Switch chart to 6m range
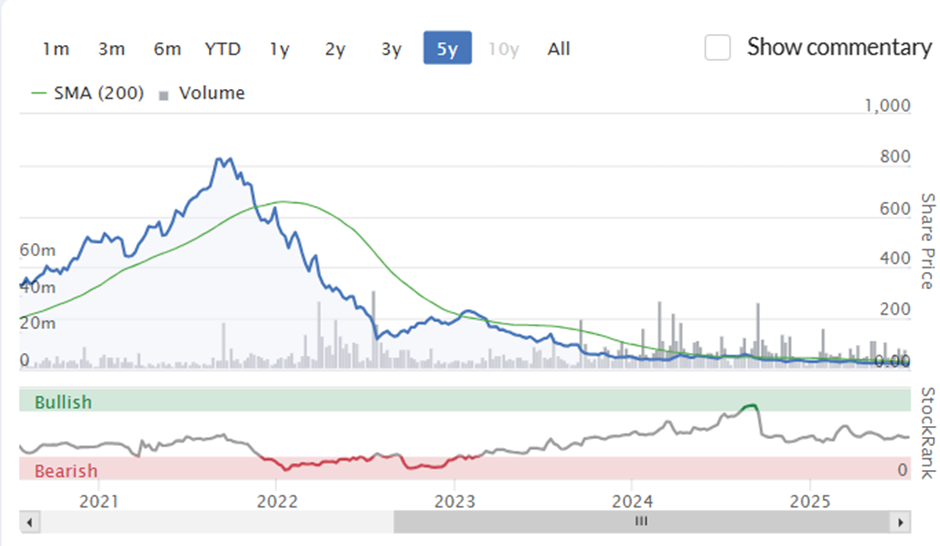940x546 pixels. click(167, 48)
